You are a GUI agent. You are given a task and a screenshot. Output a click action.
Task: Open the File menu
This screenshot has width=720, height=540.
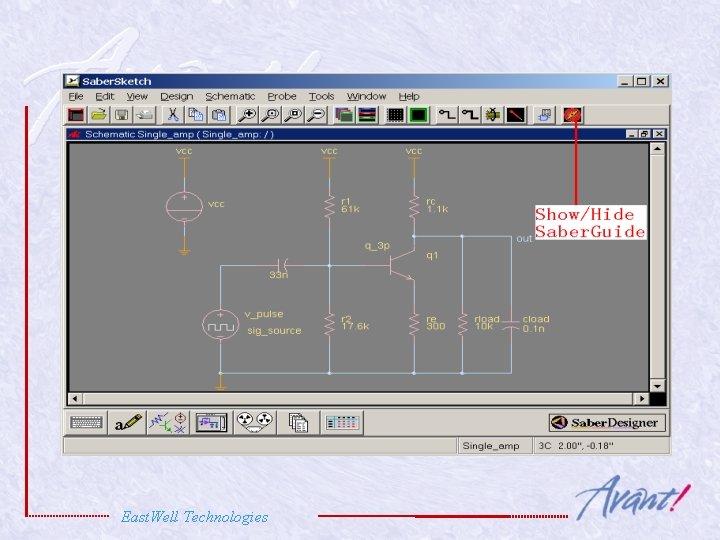tap(76, 96)
